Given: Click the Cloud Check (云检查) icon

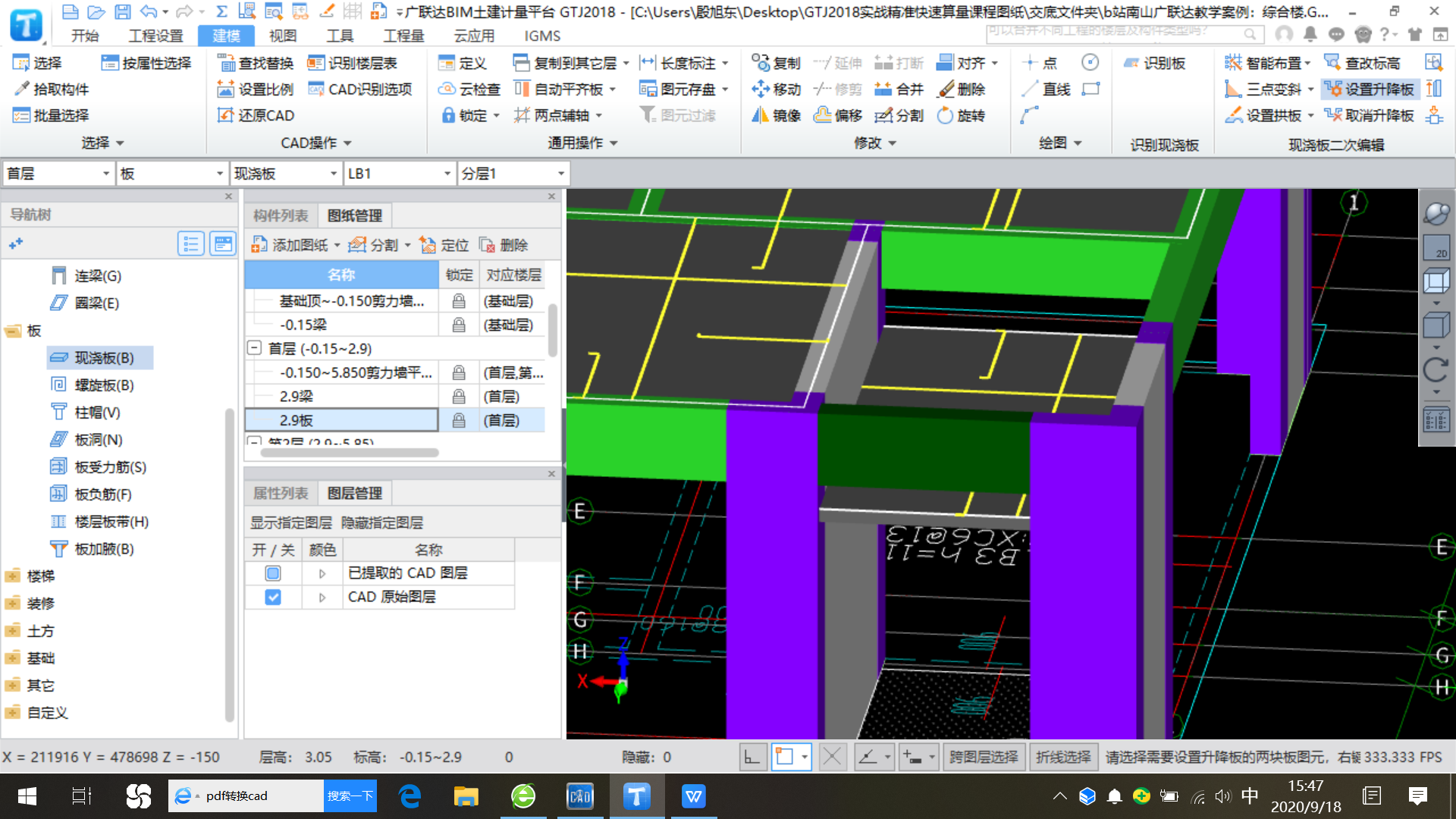Looking at the screenshot, I should (447, 89).
